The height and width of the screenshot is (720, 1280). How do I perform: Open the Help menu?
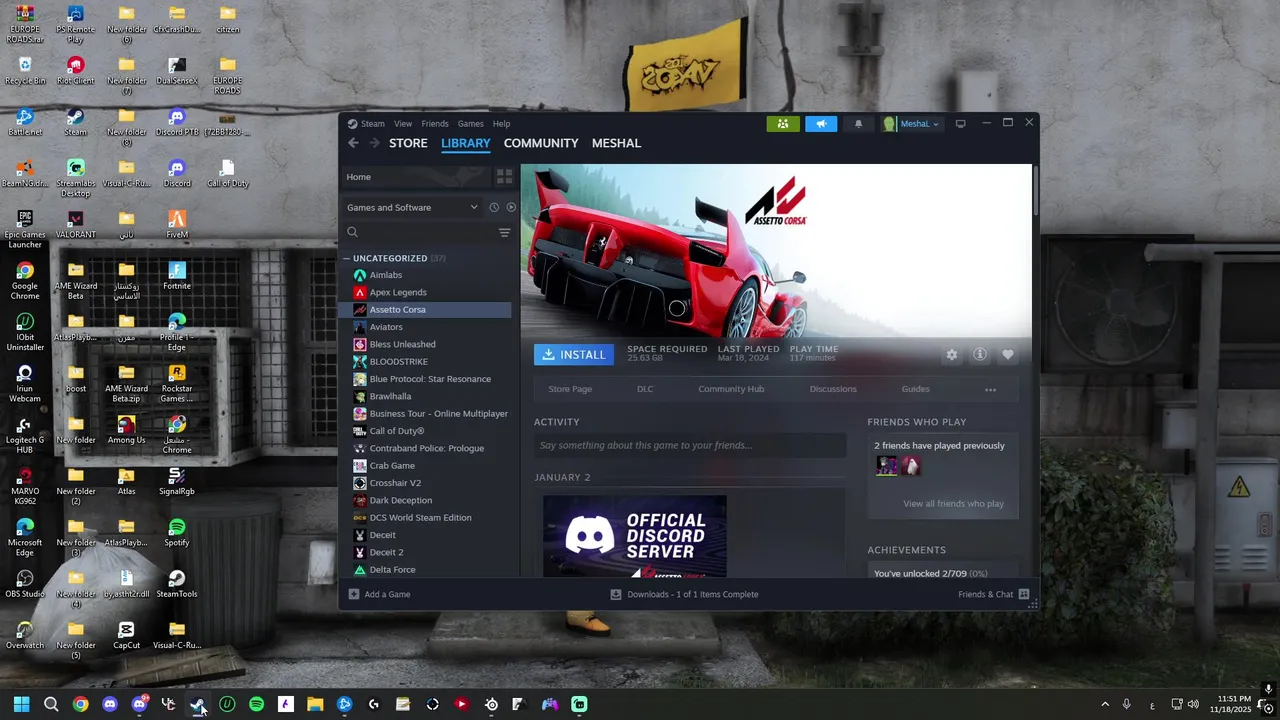coord(501,124)
